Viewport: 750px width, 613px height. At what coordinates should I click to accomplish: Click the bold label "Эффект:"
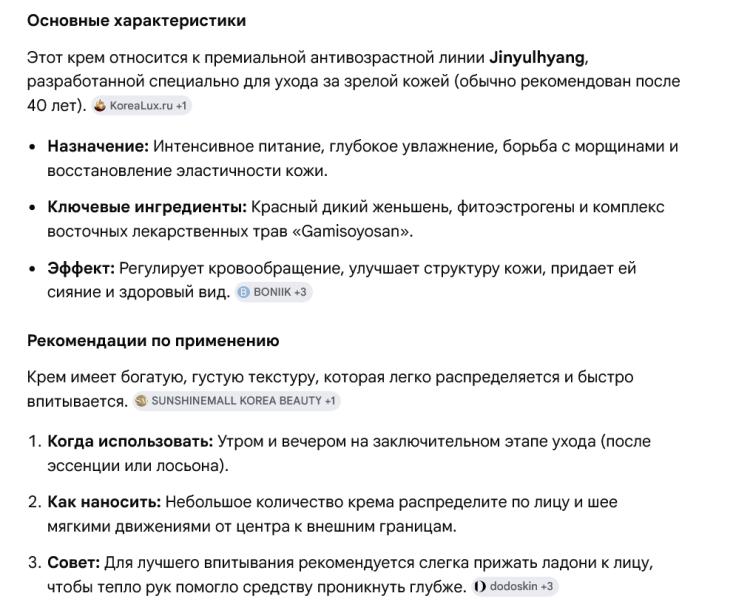click(81, 268)
